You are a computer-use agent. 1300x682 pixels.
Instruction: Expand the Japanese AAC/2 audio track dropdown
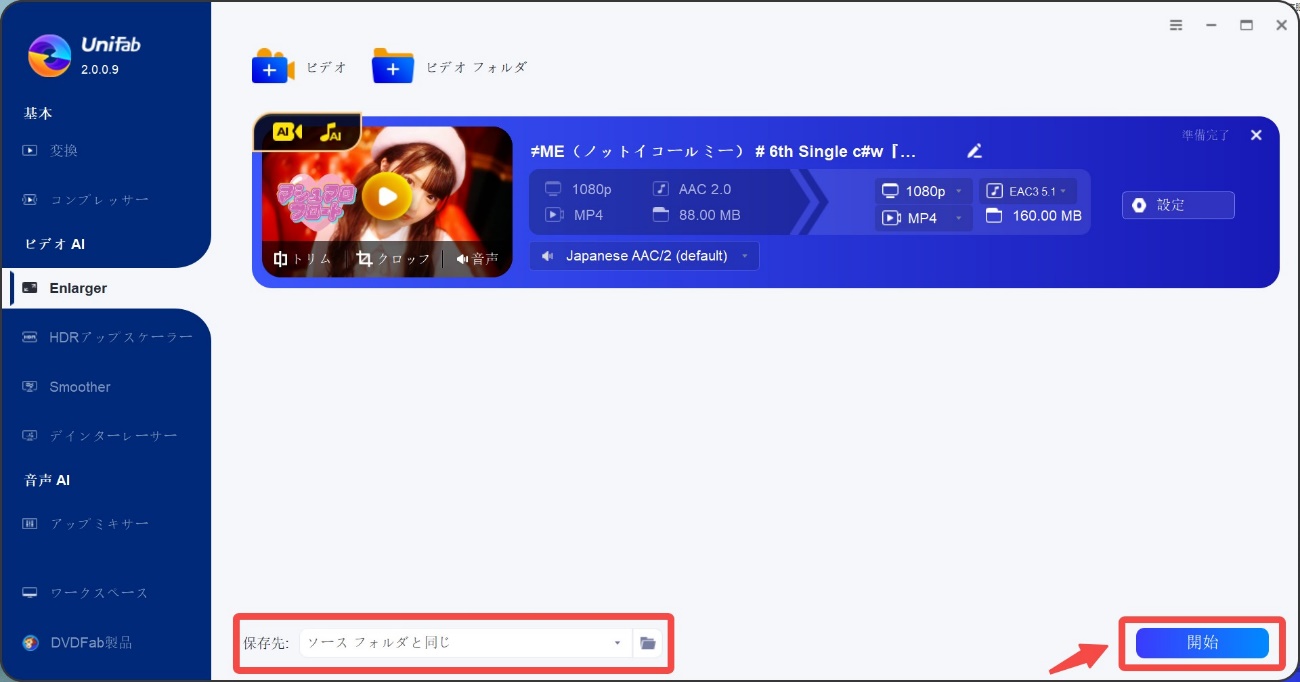tap(644, 256)
